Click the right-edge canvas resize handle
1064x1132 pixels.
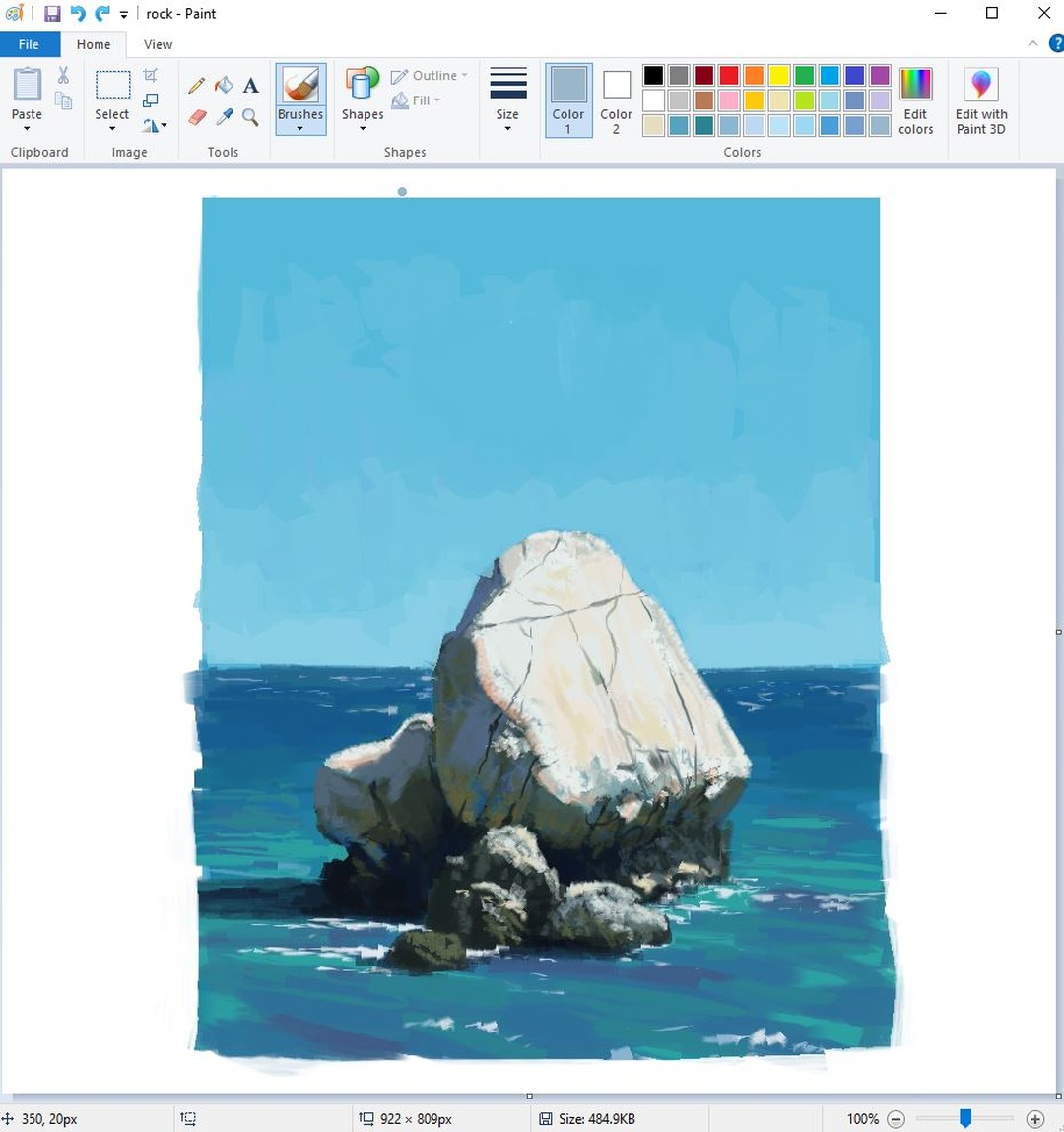[1059, 633]
